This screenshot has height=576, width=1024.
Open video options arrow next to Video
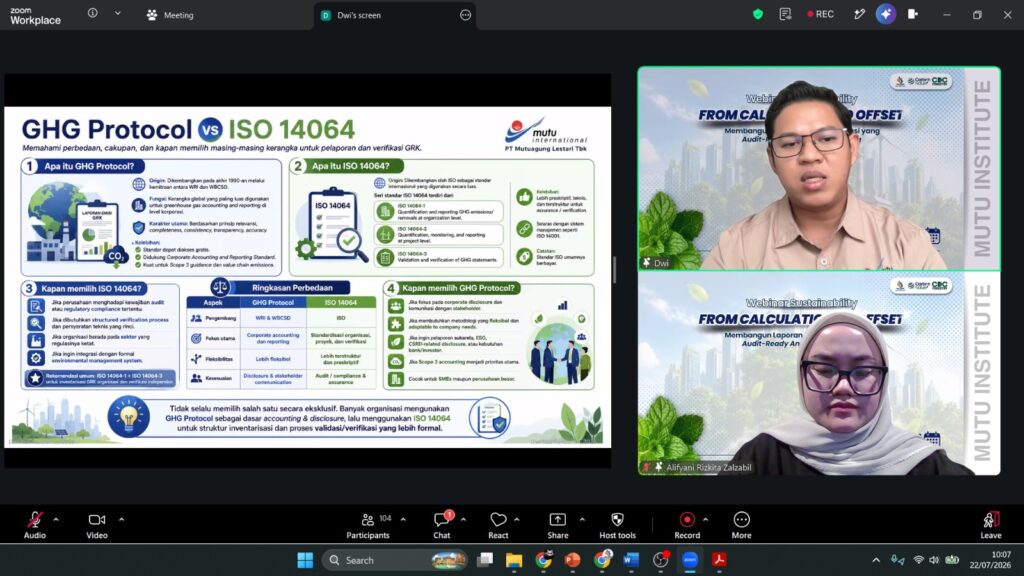coord(121,520)
